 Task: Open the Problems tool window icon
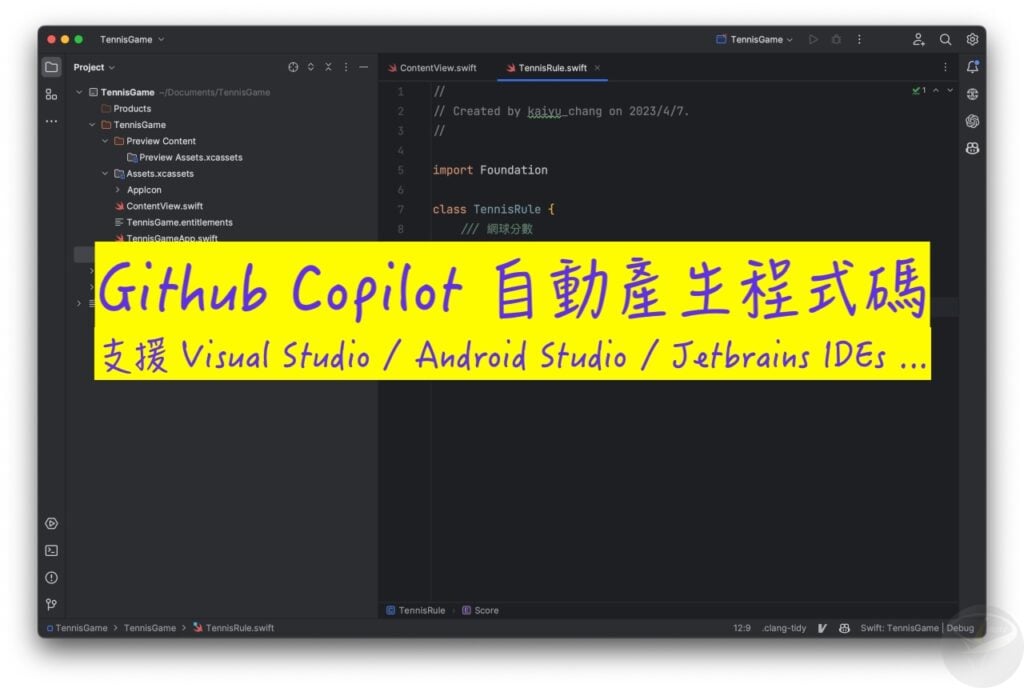pyautogui.click(x=51, y=577)
